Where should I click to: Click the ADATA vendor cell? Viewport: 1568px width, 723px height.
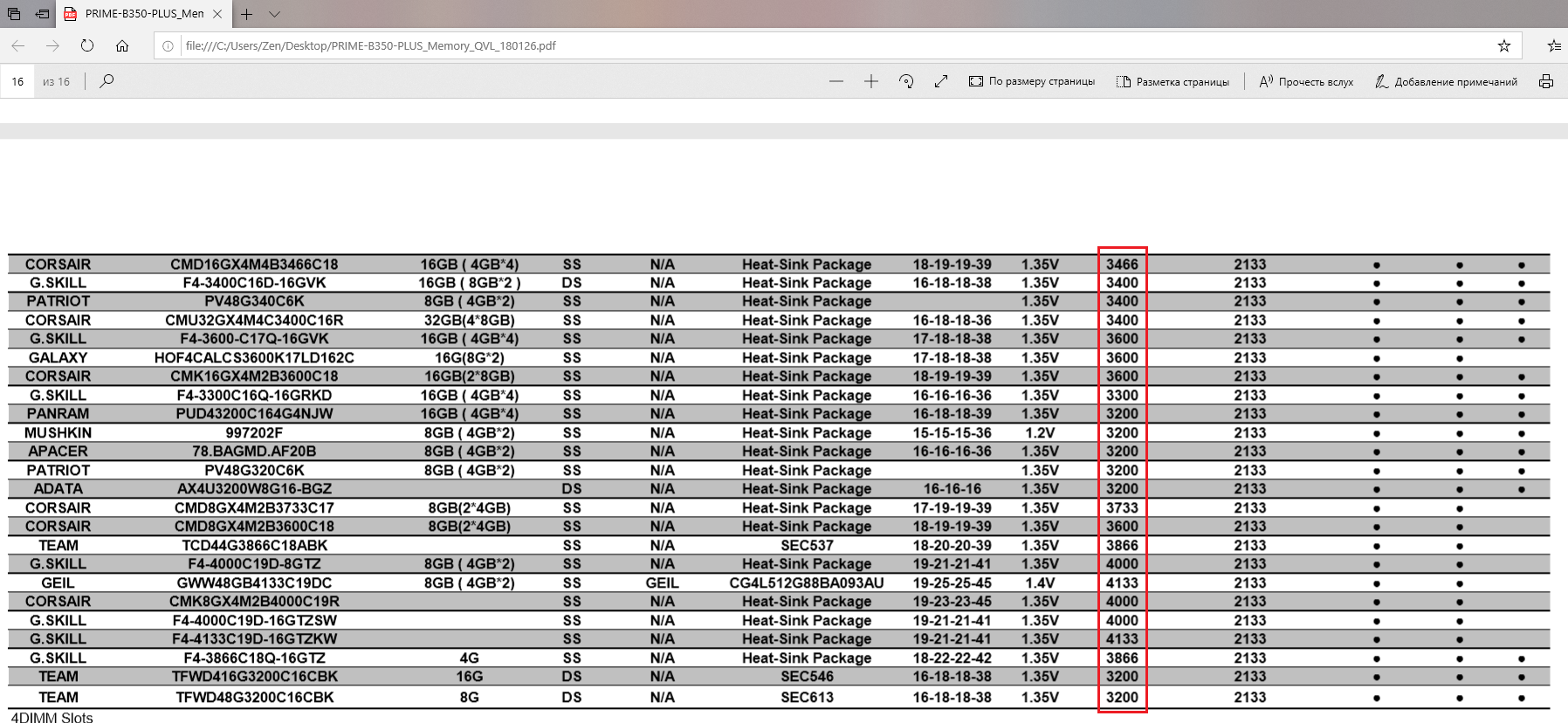(x=58, y=489)
